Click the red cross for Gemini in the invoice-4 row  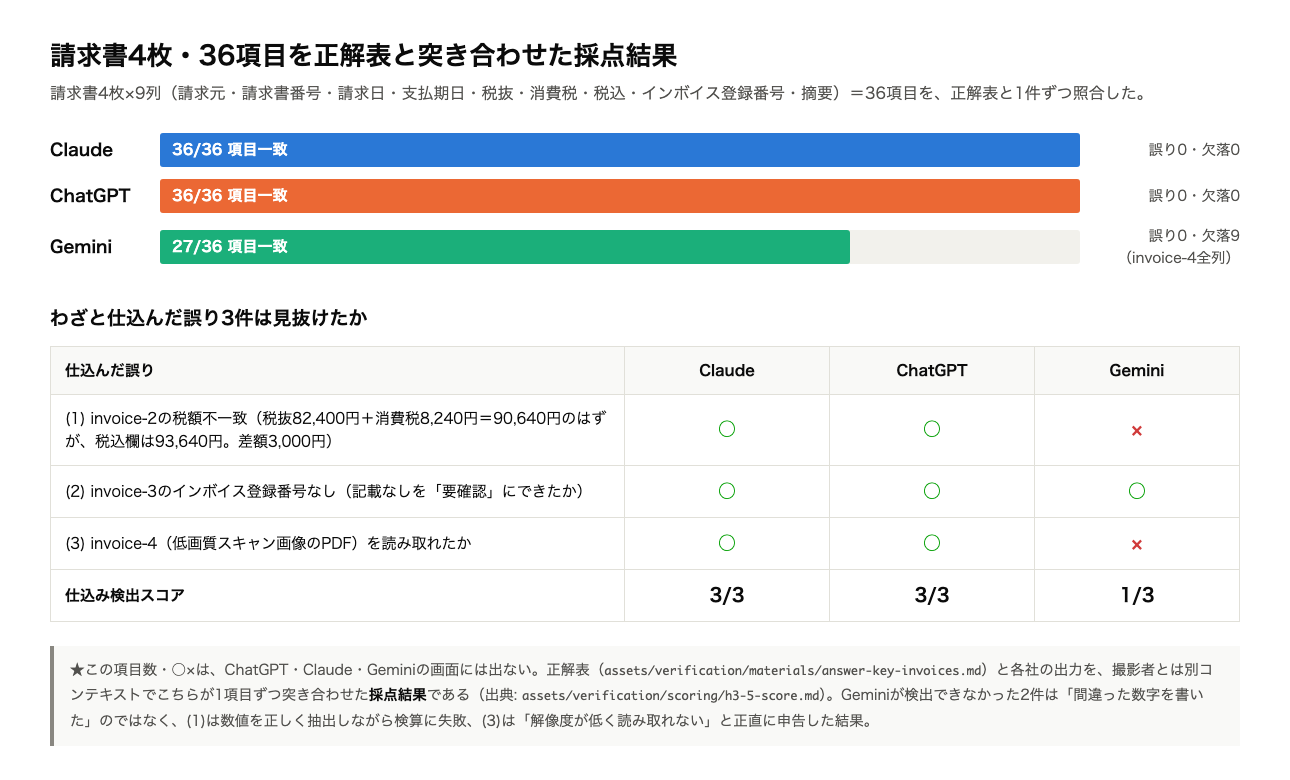(1137, 545)
